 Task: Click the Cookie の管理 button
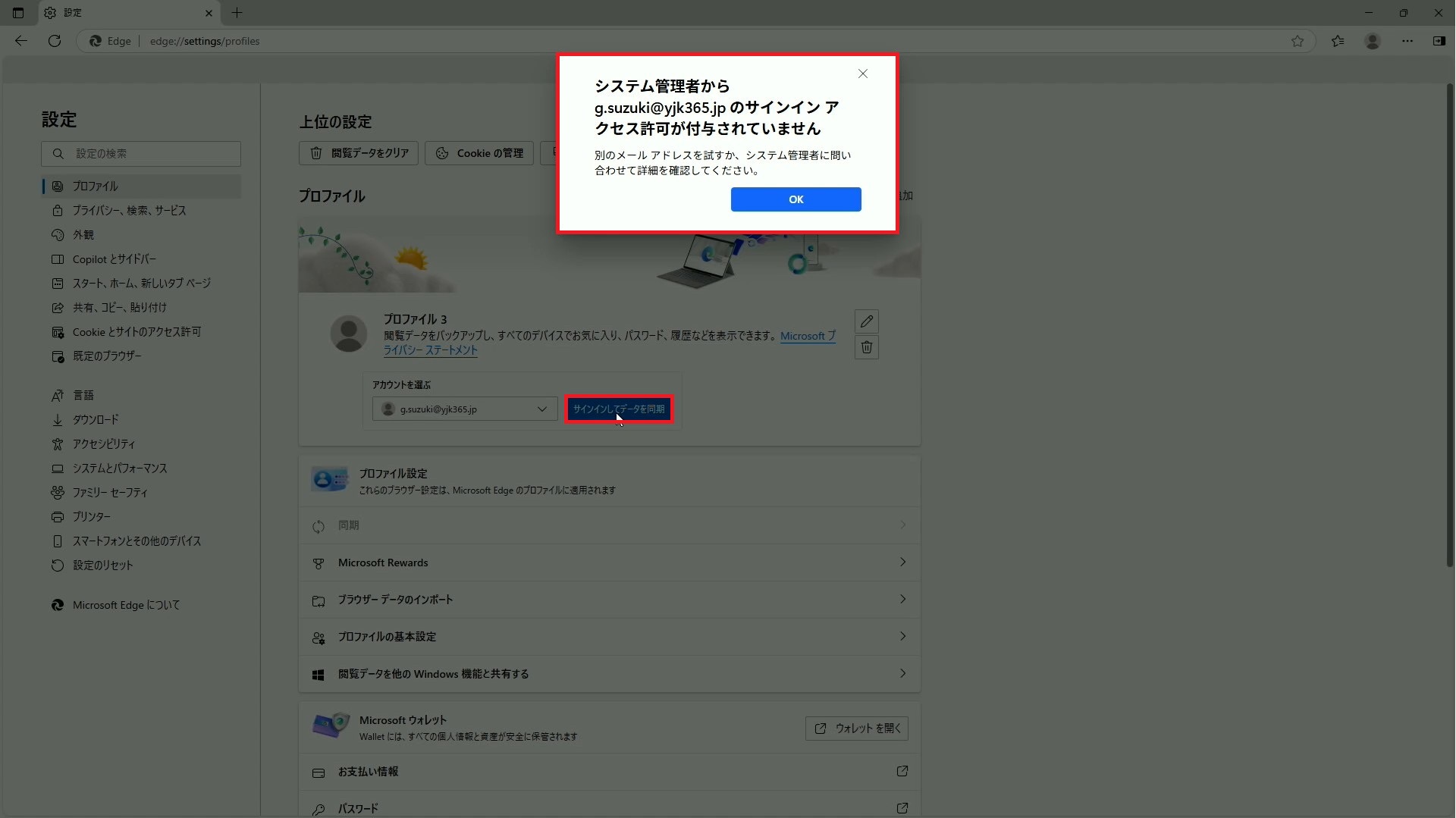click(479, 153)
